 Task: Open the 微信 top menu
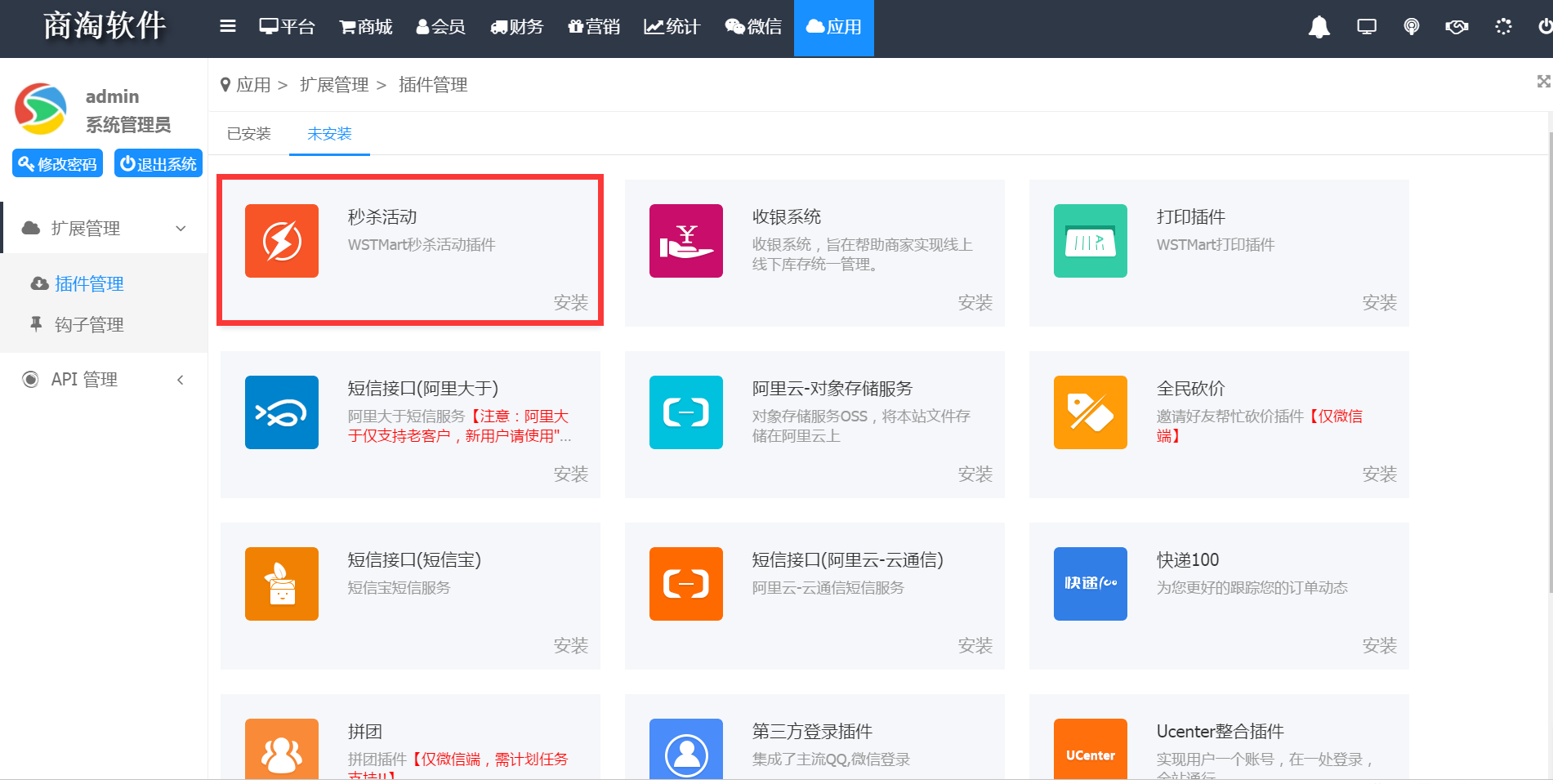pyautogui.click(x=752, y=27)
